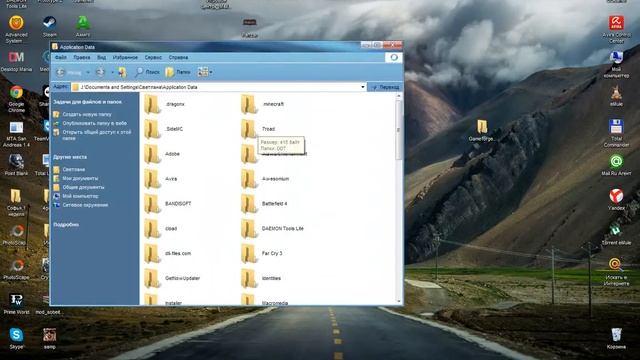
Task: Collapse the Задачи для файлов и папок section
Action: click(x=87, y=102)
